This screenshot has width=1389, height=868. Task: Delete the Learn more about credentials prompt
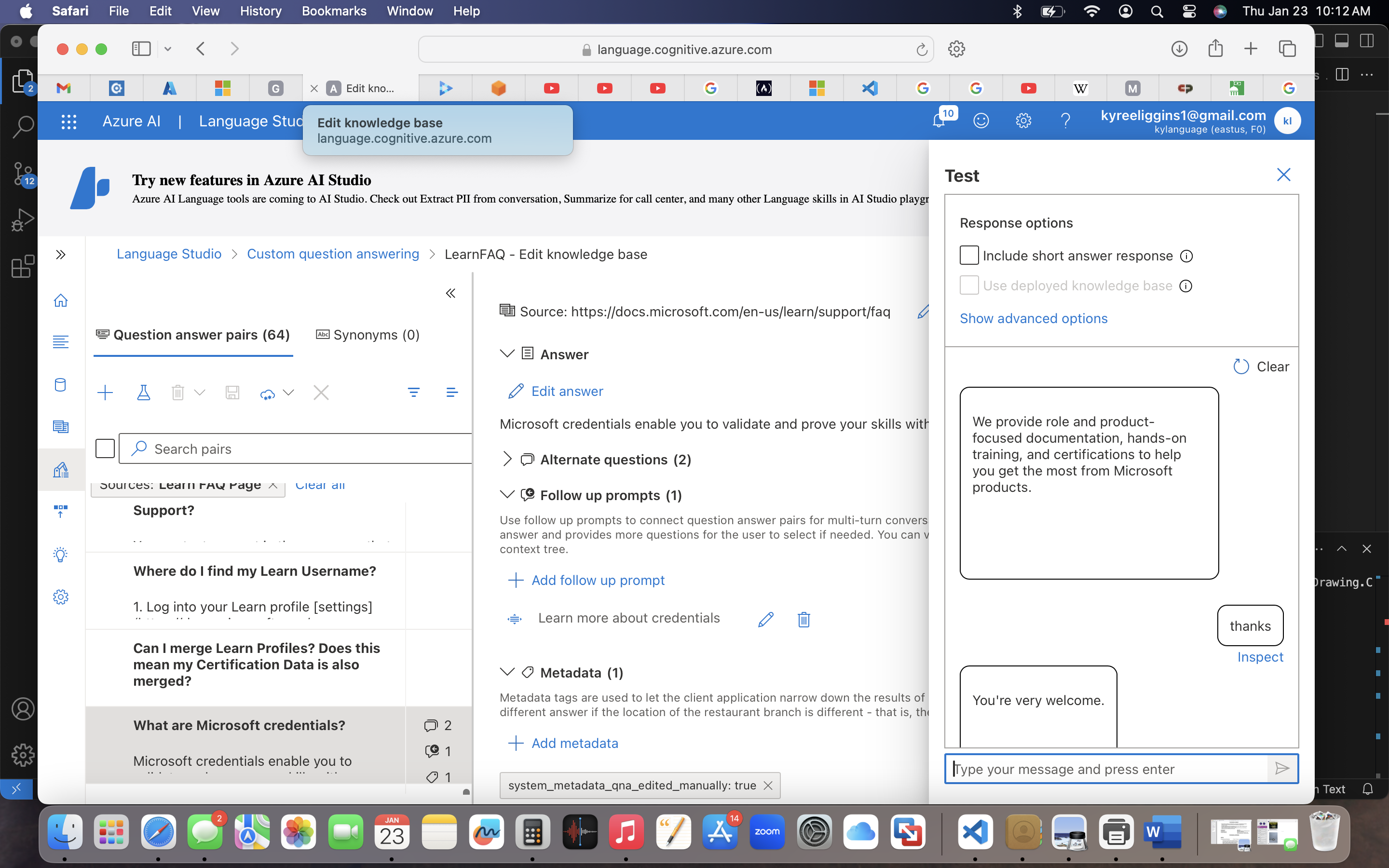point(803,620)
